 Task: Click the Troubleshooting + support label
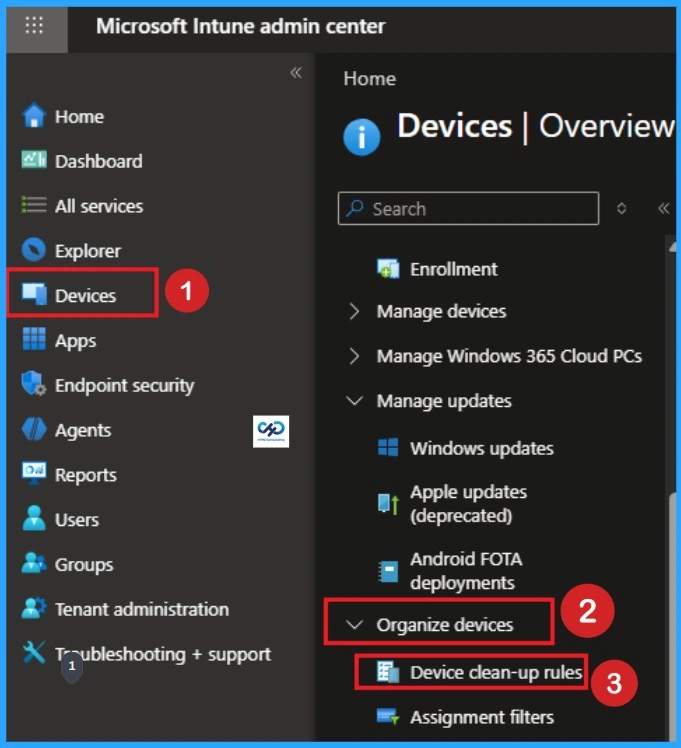coord(163,654)
